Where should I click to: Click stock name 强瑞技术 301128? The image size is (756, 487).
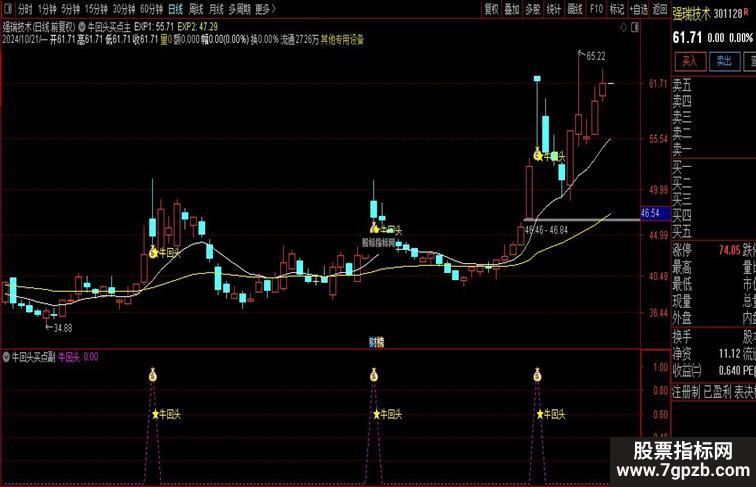tap(708, 14)
